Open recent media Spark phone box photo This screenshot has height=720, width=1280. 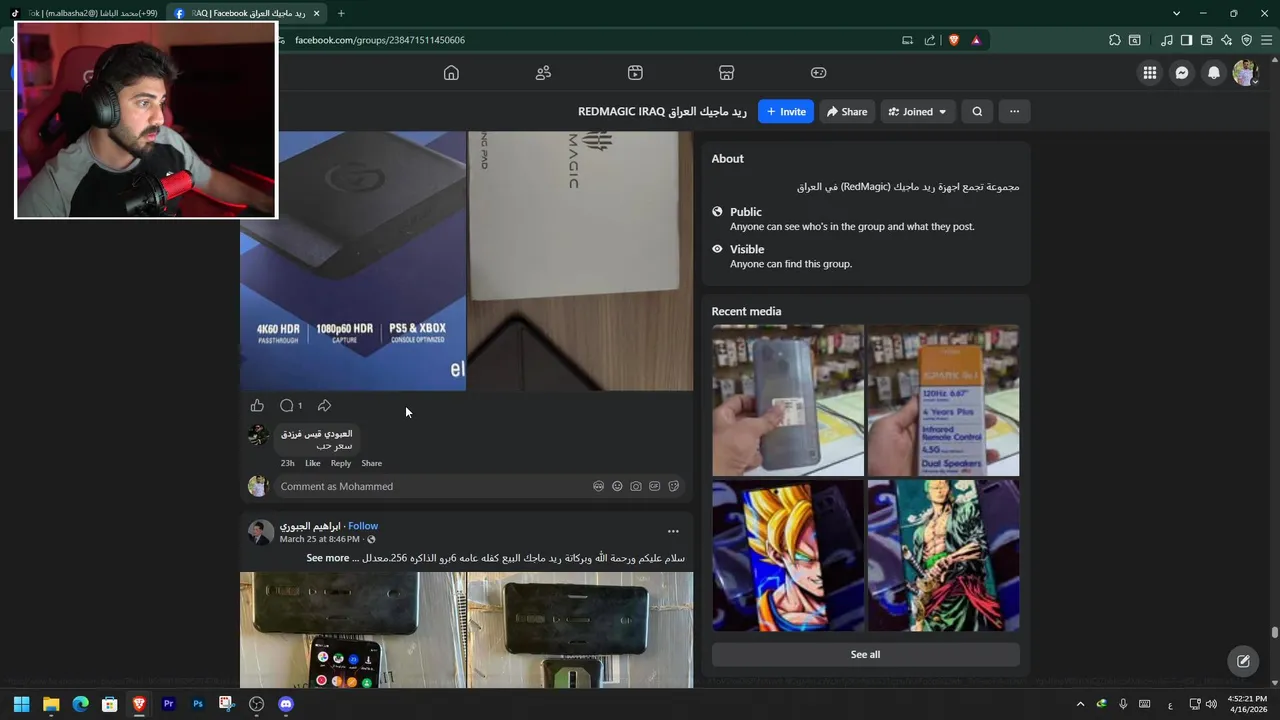[x=943, y=400]
